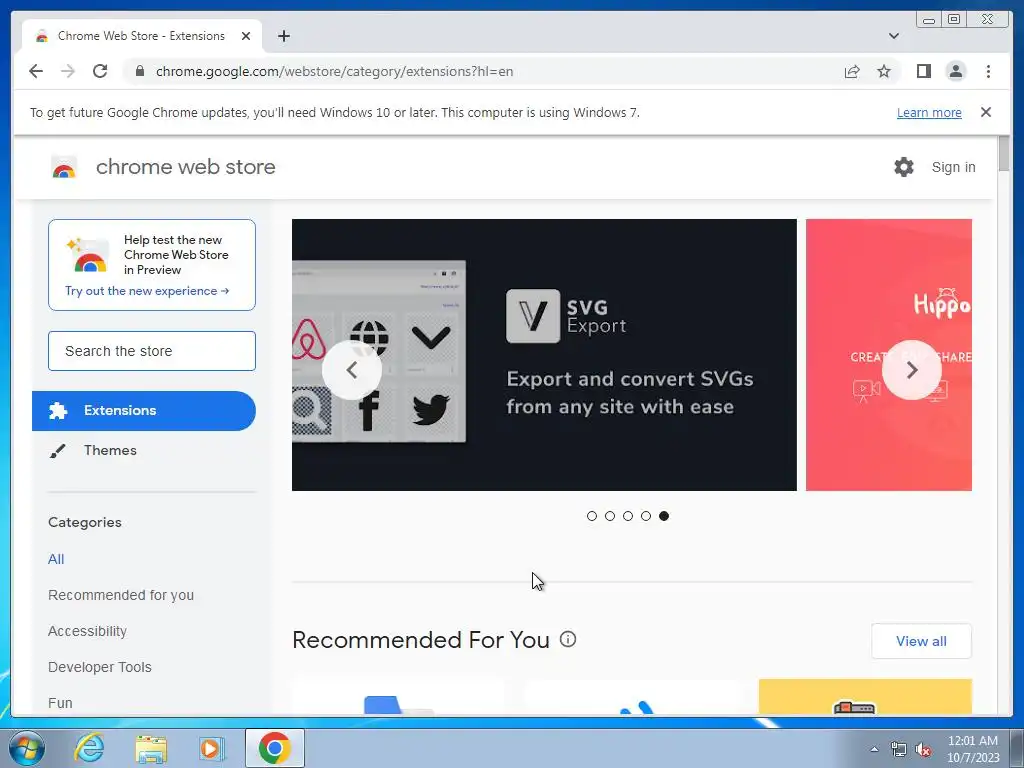Select Recommended for you category
1024x768 pixels.
tap(121, 595)
